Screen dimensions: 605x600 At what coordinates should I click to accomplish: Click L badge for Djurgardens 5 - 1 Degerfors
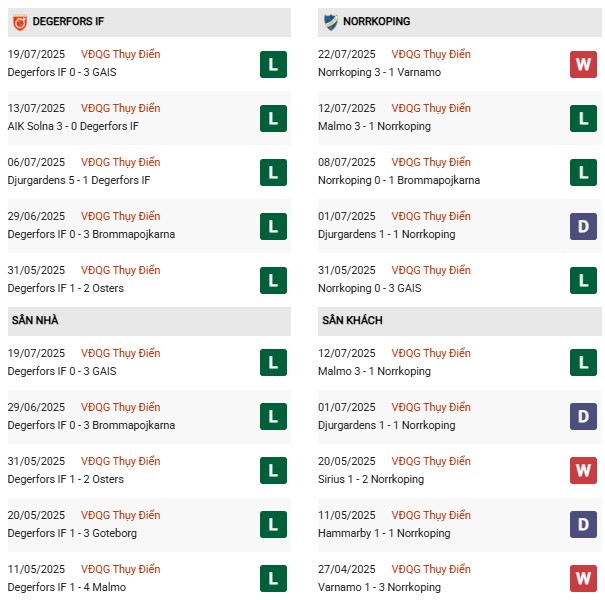[272, 172]
